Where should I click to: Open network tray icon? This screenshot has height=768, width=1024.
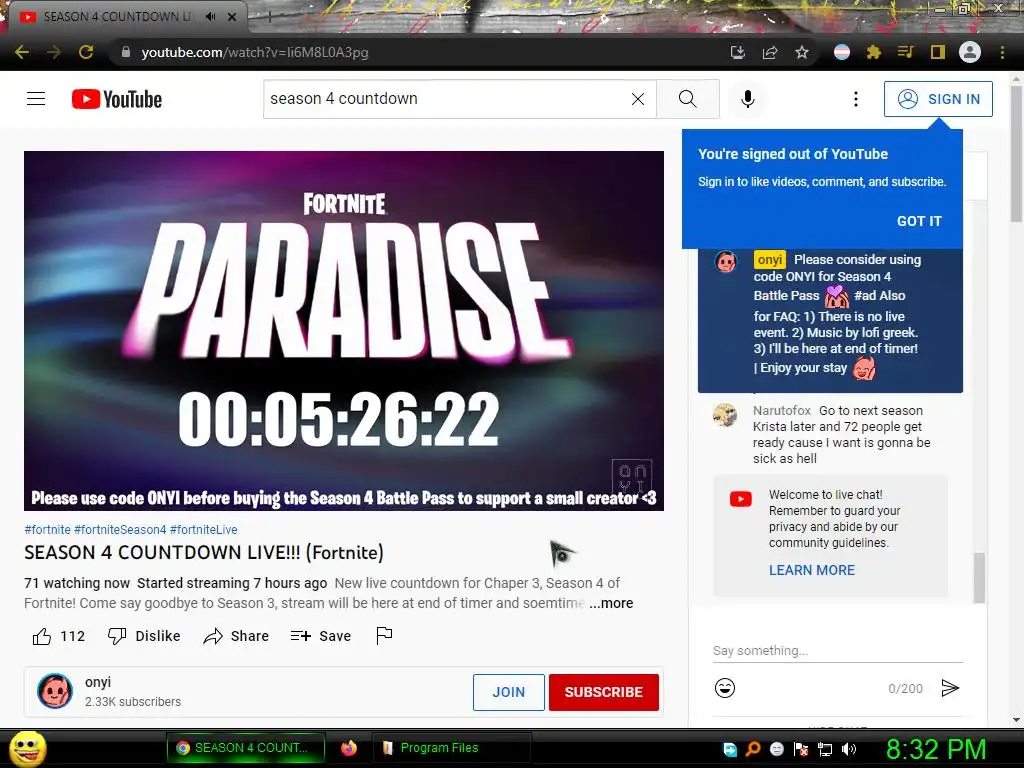tap(825, 749)
